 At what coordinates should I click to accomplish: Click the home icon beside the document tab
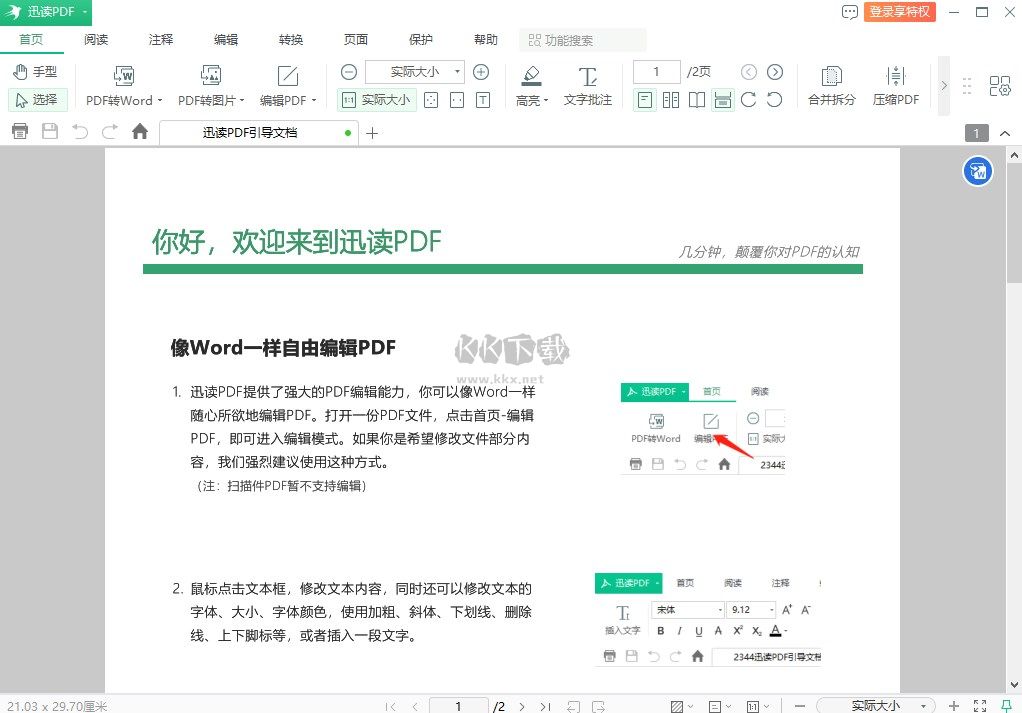[139, 131]
